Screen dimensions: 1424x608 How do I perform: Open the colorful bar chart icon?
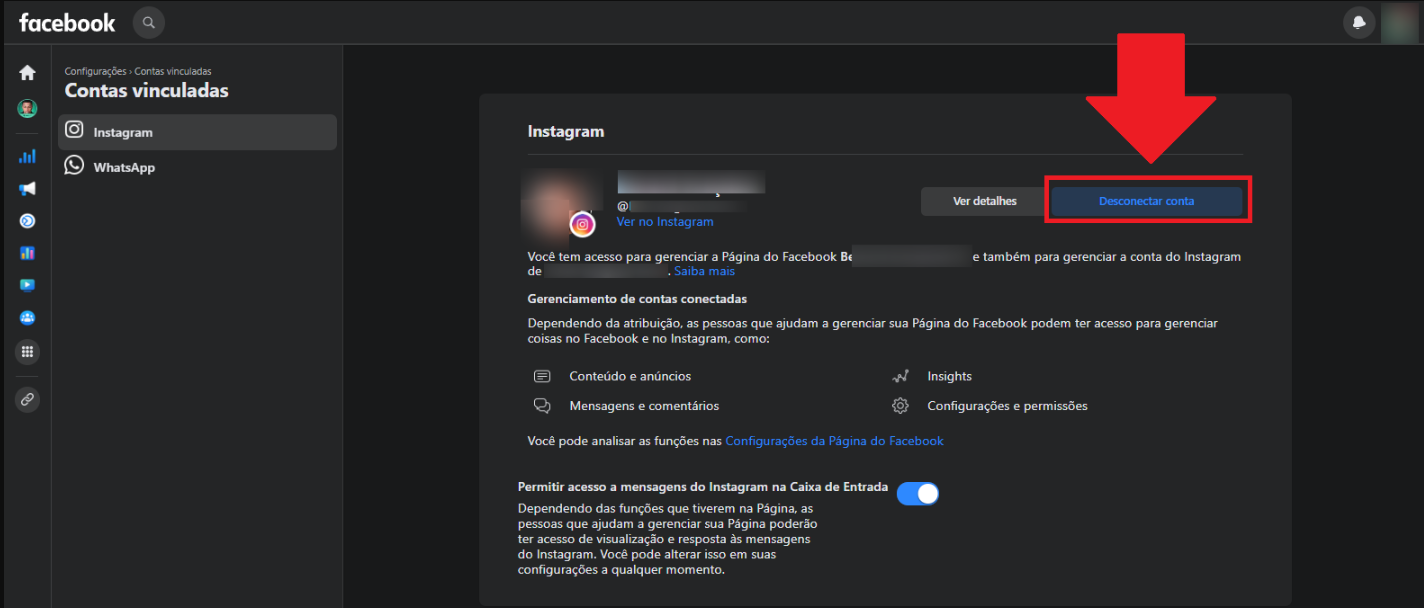click(x=27, y=253)
